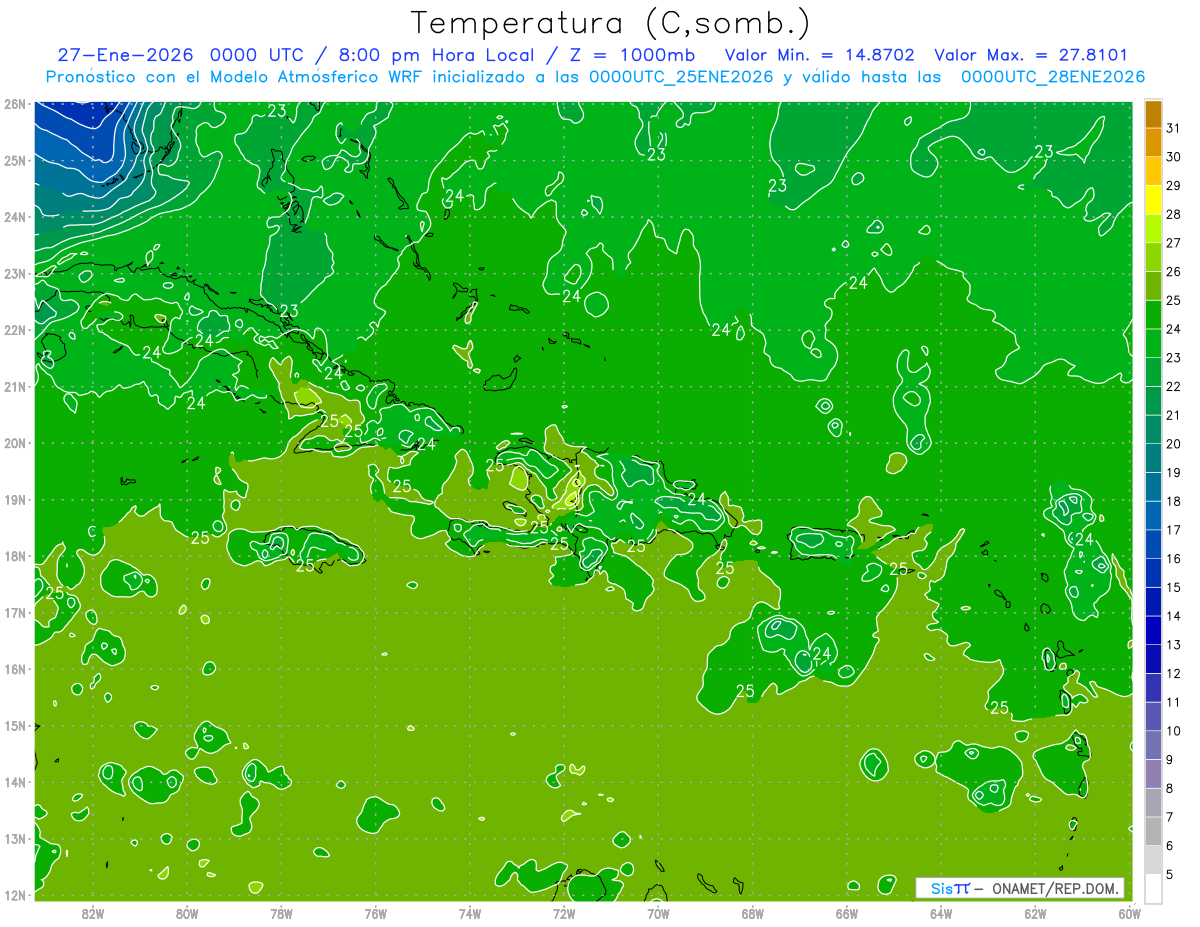
Task: Click the '66W' longitude axis label
Action: click(847, 913)
